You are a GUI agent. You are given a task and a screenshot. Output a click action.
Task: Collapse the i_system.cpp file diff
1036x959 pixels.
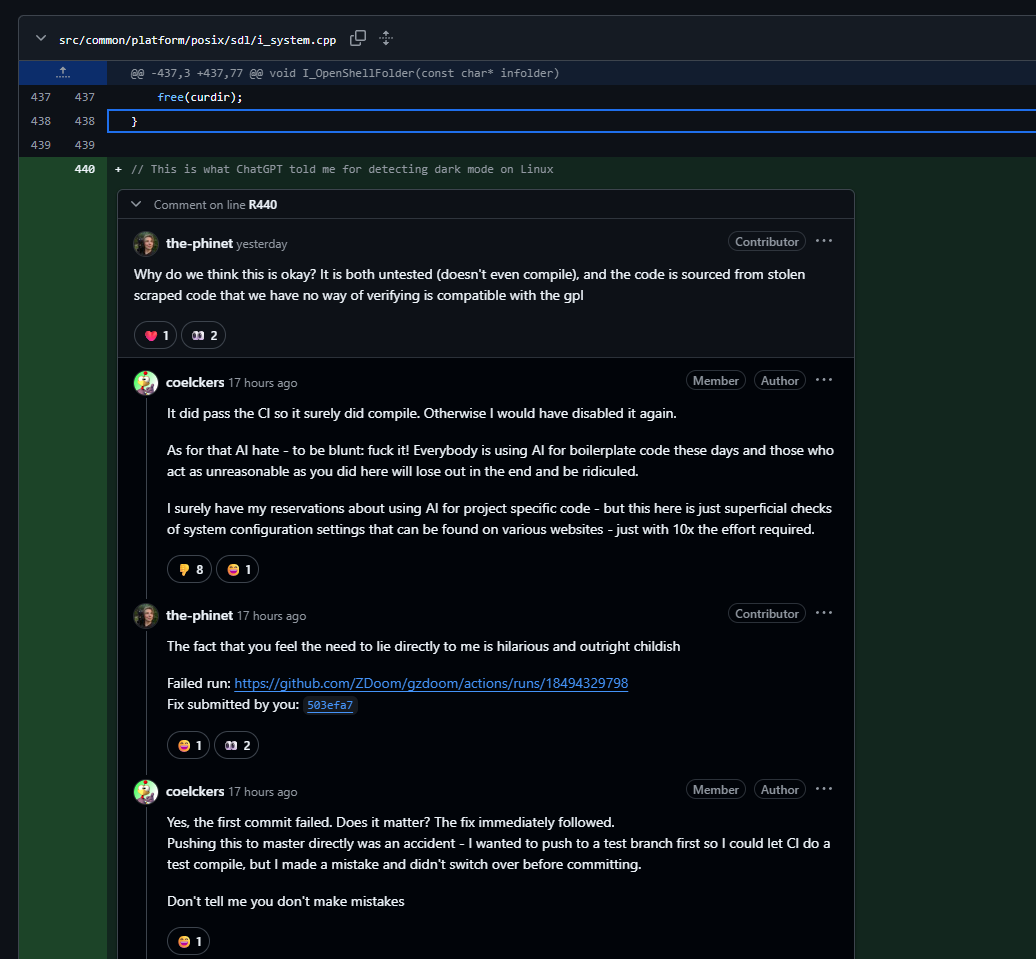41,38
